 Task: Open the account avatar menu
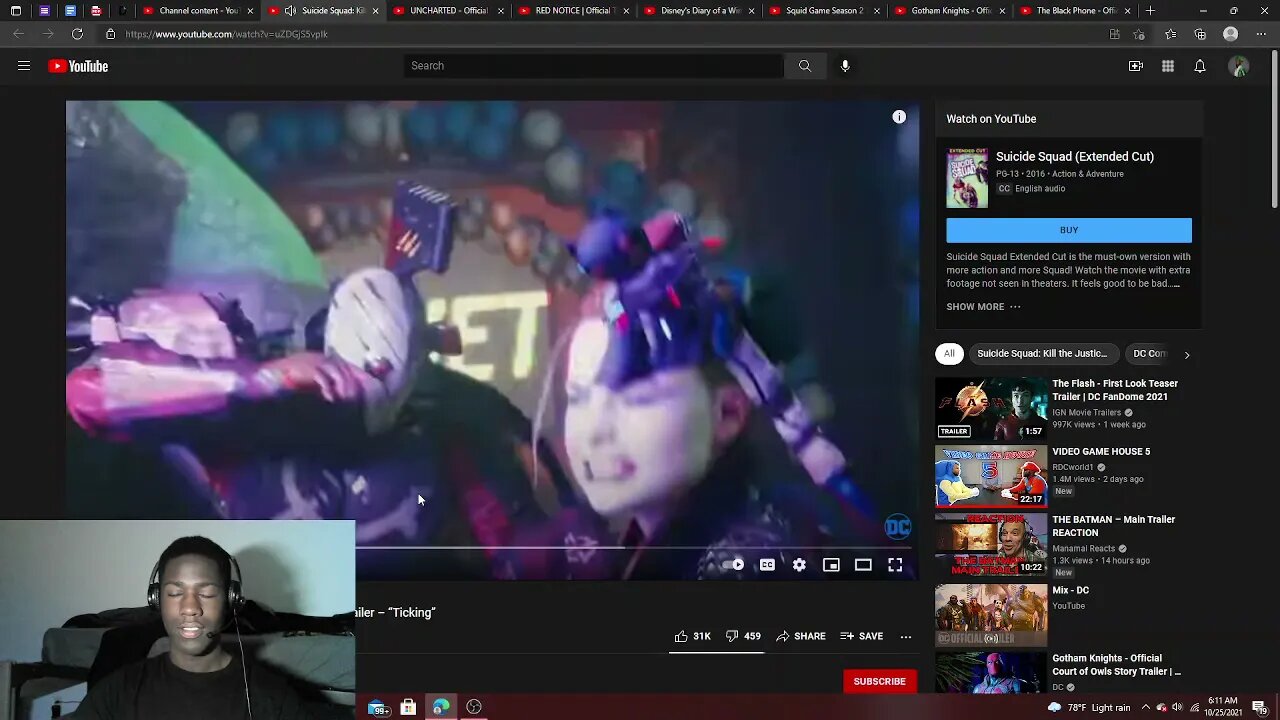1239,66
